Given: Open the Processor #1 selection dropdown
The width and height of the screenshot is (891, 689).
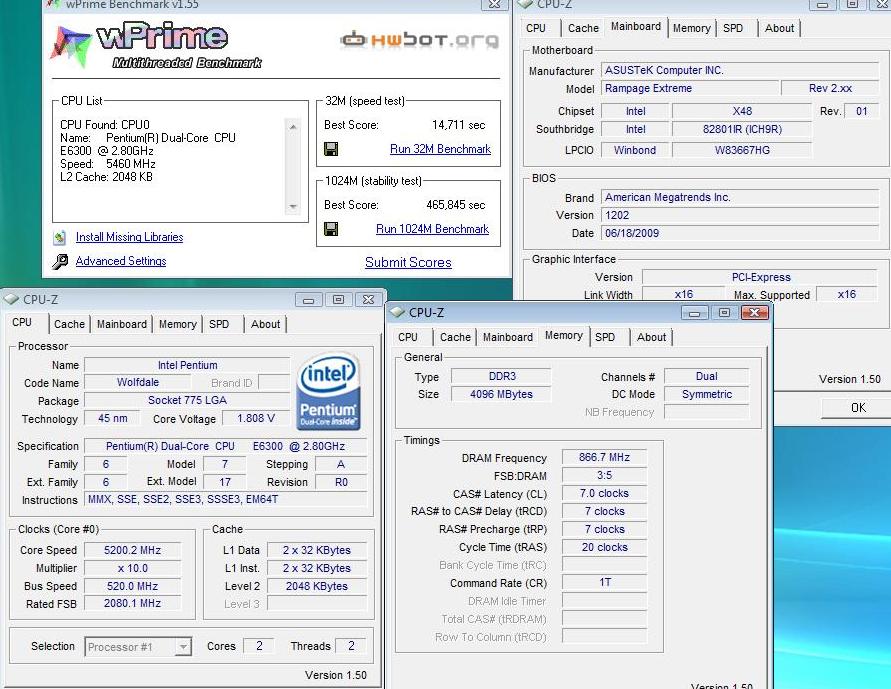Looking at the screenshot, I should [x=182, y=646].
